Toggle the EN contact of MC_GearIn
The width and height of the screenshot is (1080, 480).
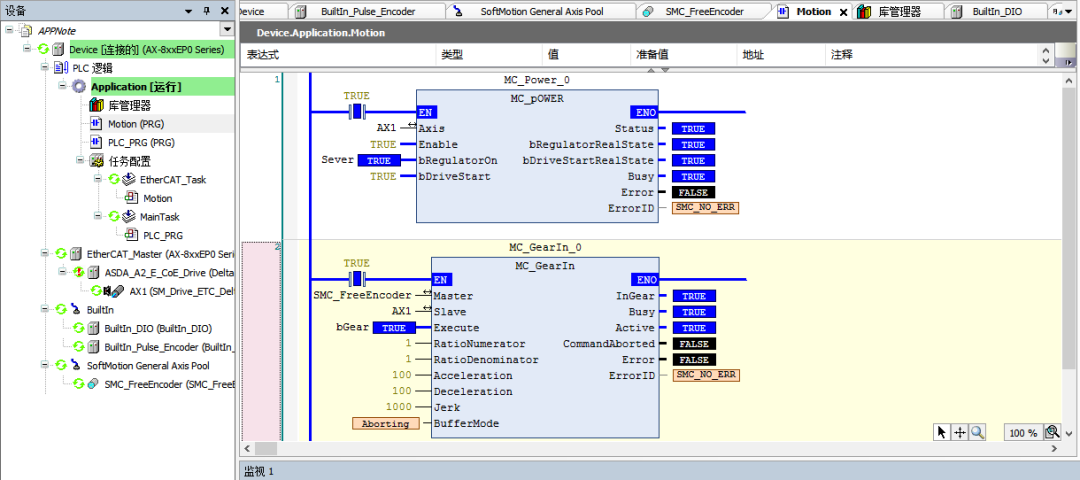tap(357, 279)
